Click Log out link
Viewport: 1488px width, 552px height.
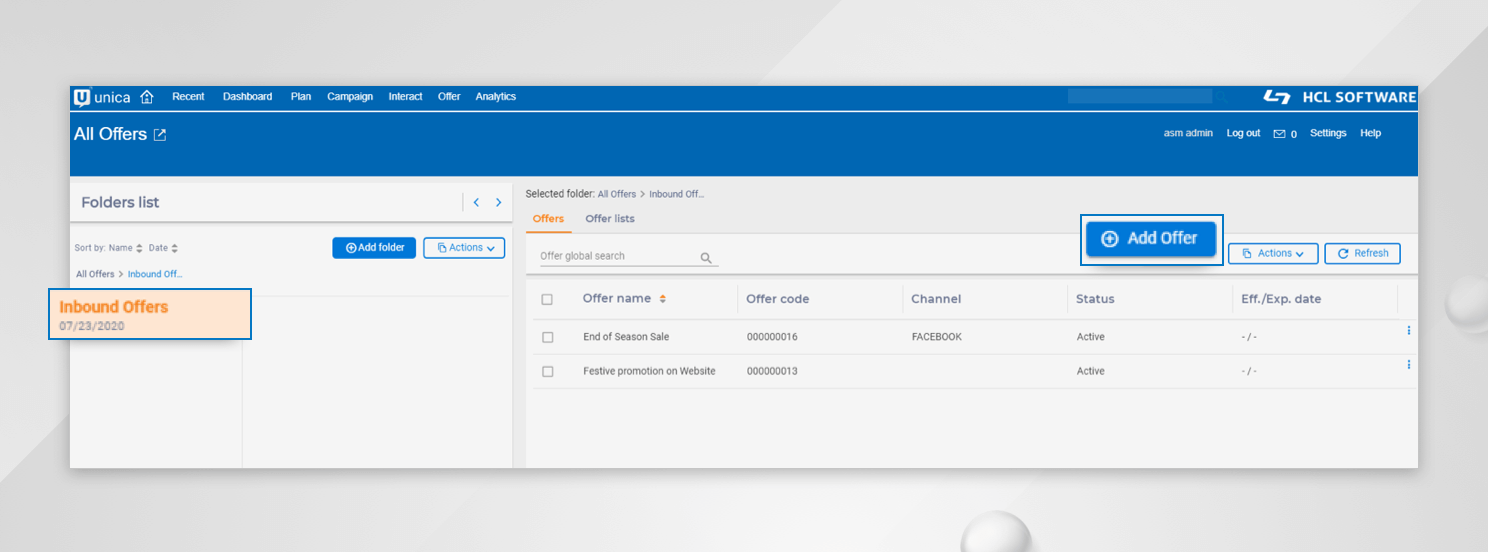pos(1243,133)
